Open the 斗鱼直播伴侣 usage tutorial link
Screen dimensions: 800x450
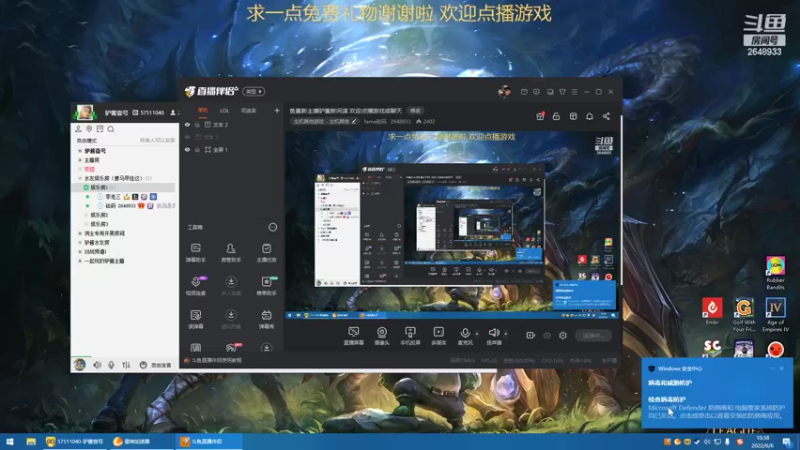pyautogui.click(x=216, y=360)
